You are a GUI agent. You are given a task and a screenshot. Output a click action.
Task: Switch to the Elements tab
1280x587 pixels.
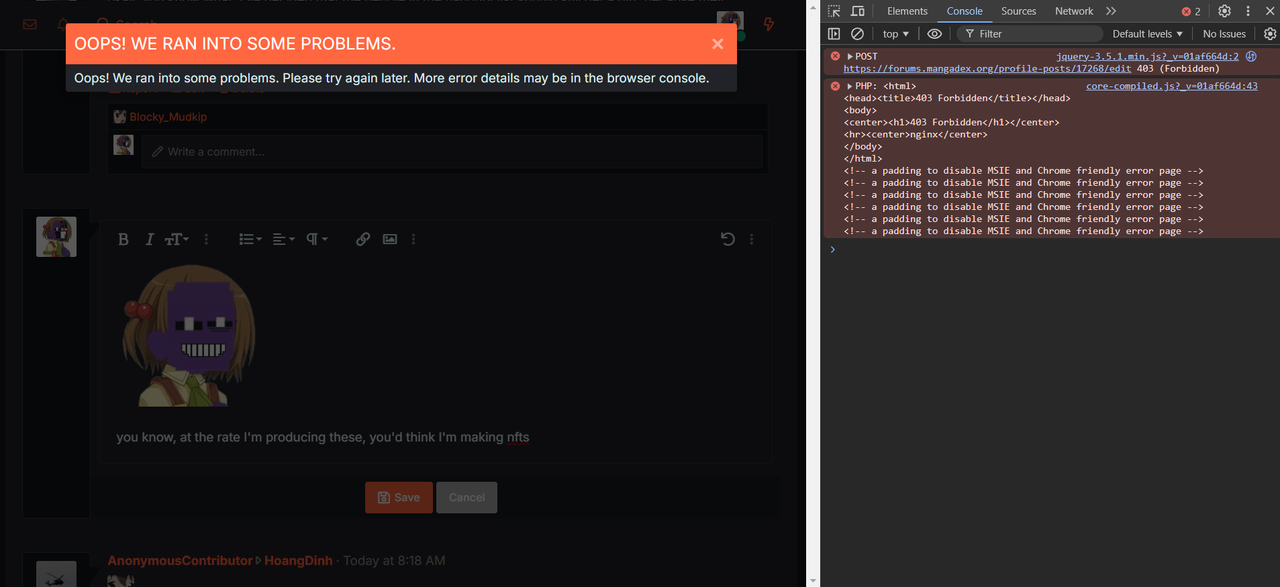coord(907,11)
